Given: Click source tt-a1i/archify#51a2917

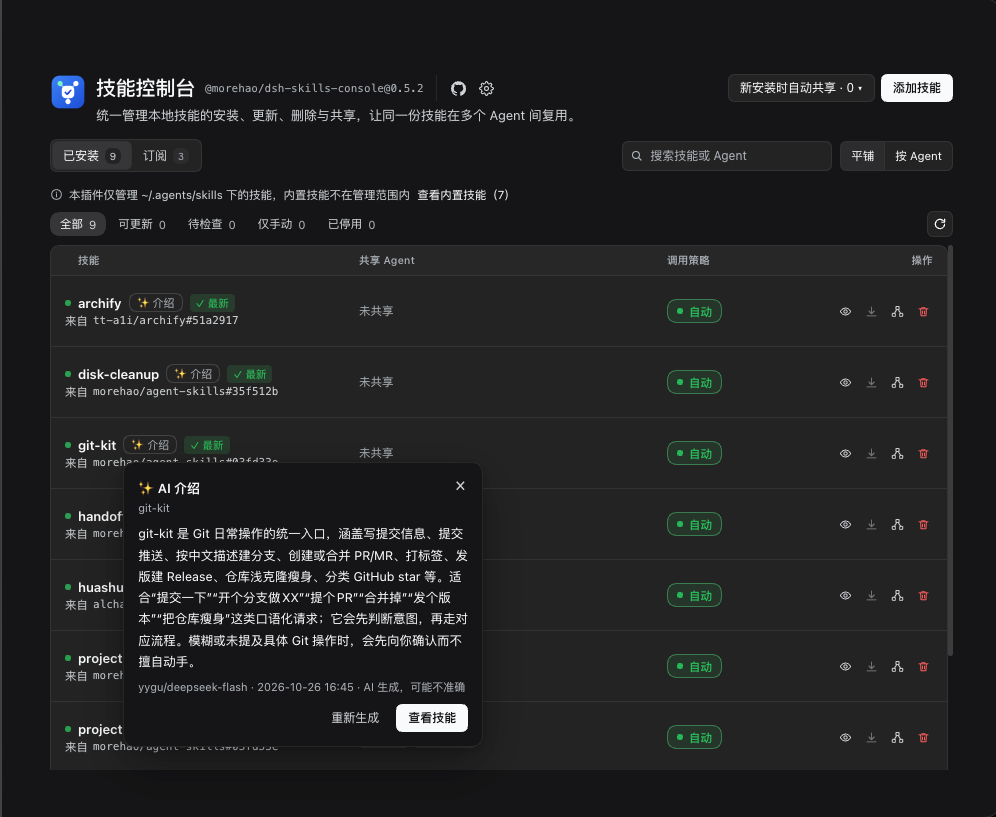Looking at the screenshot, I should click(x=166, y=320).
